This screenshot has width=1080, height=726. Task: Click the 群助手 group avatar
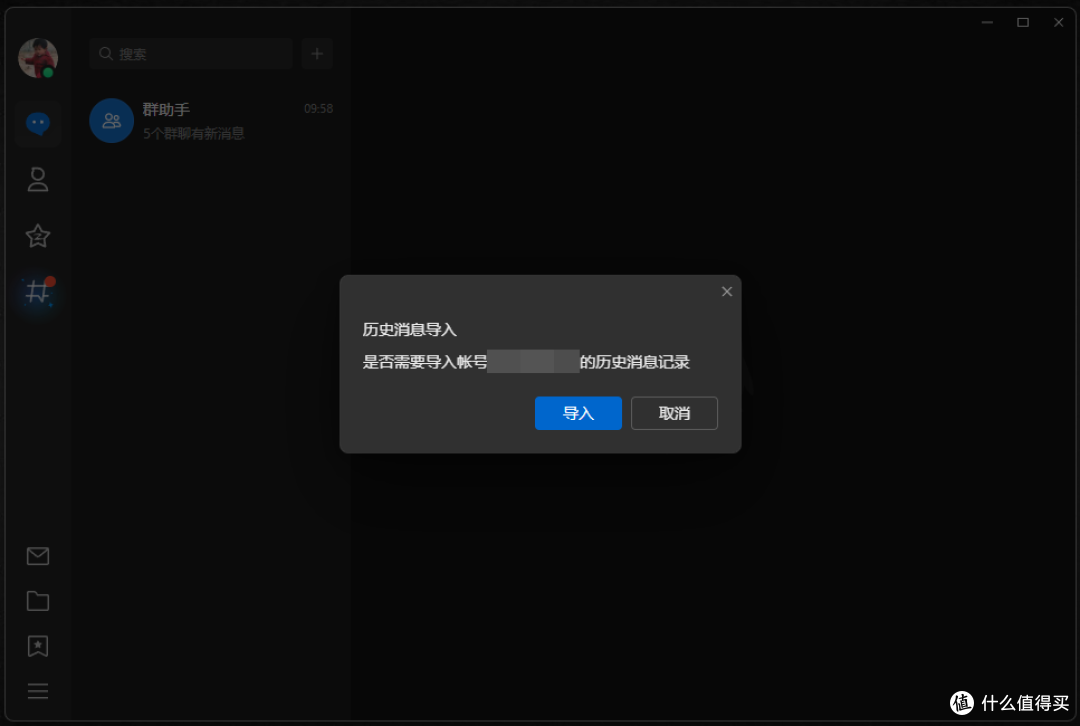click(x=111, y=120)
